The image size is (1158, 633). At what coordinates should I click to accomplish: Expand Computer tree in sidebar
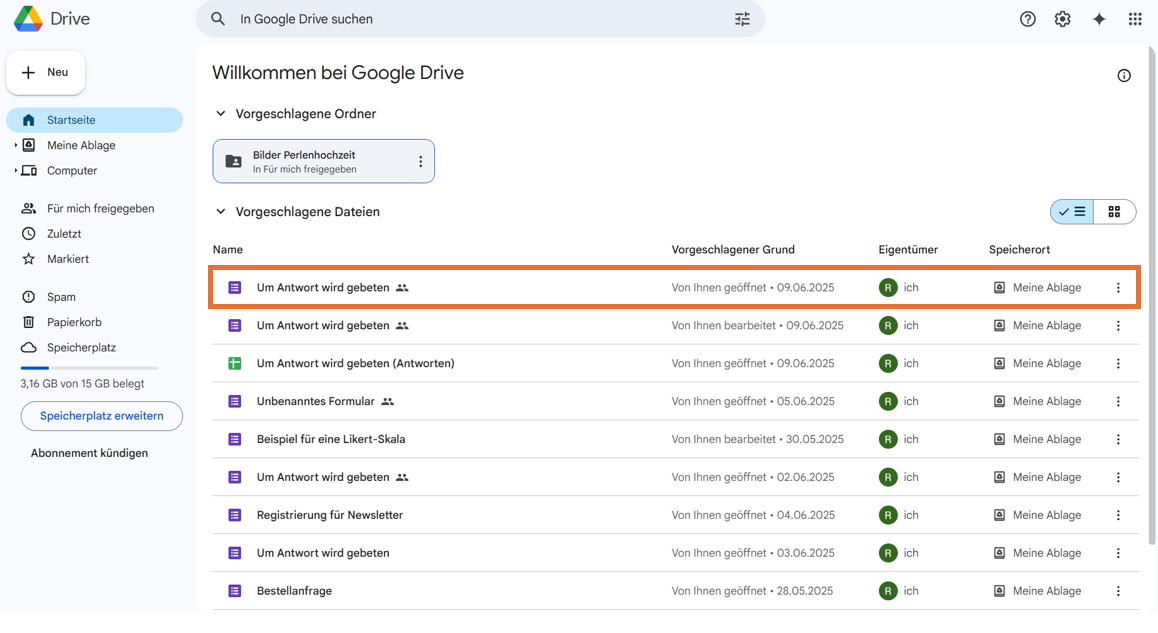[15, 171]
